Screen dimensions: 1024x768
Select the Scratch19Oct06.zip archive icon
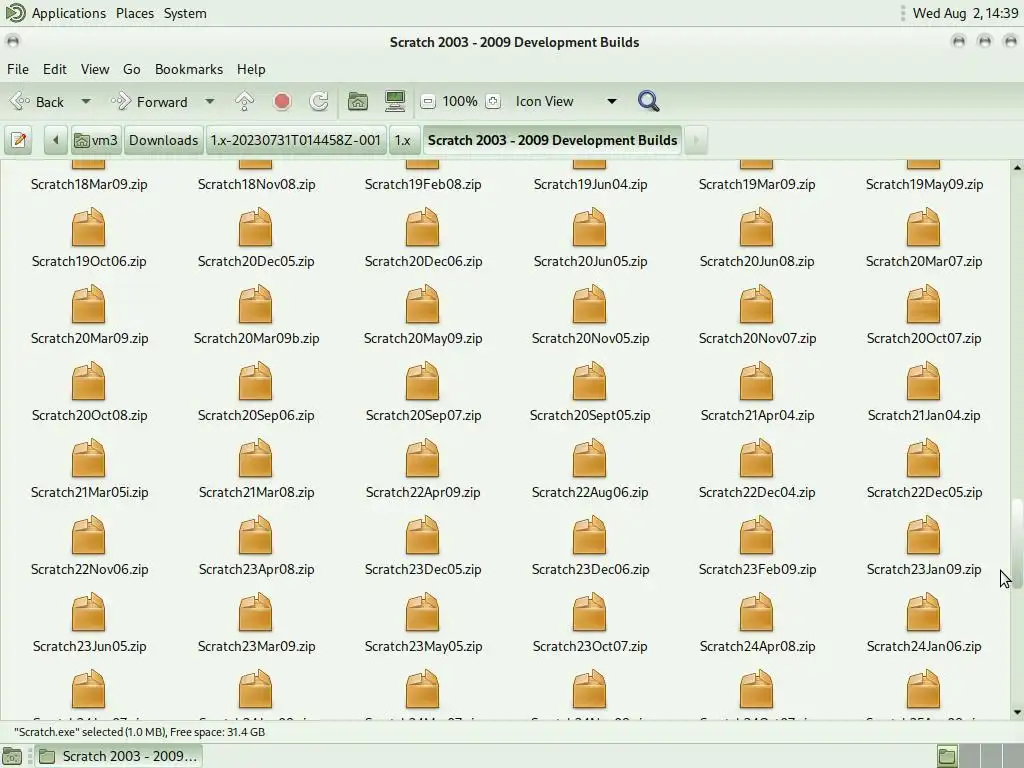click(88, 228)
